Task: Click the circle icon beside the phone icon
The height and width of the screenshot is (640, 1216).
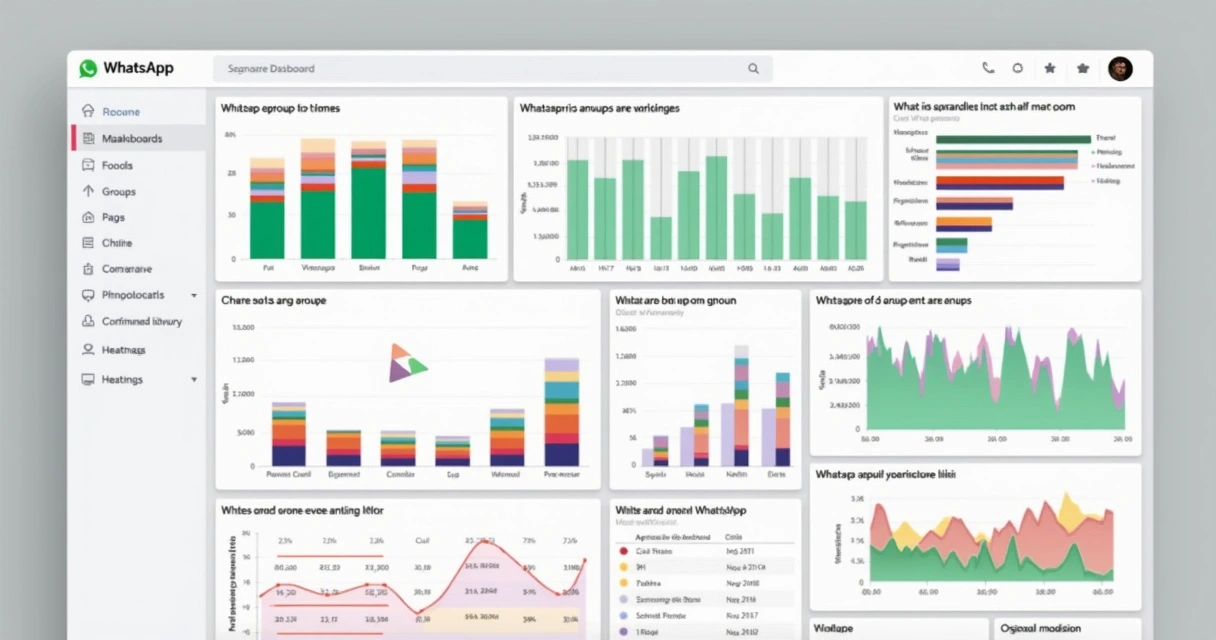Action: [x=1018, y=68]
